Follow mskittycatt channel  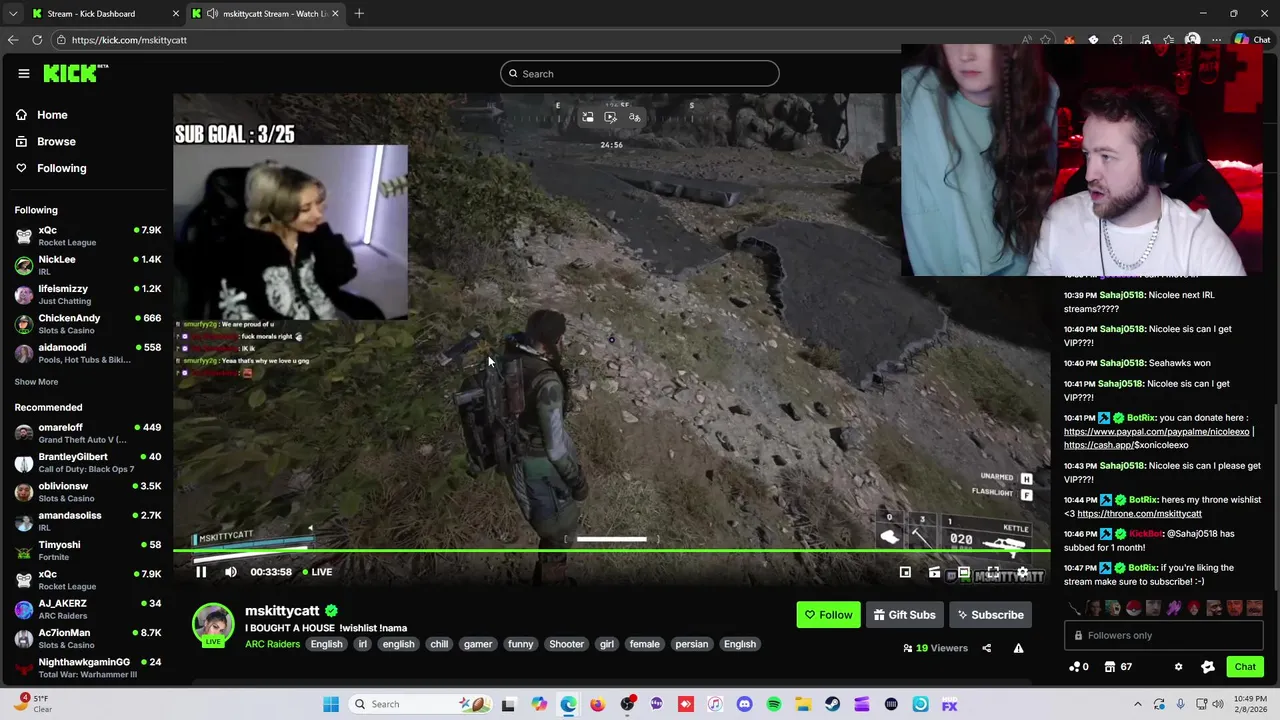pos(828,615)
